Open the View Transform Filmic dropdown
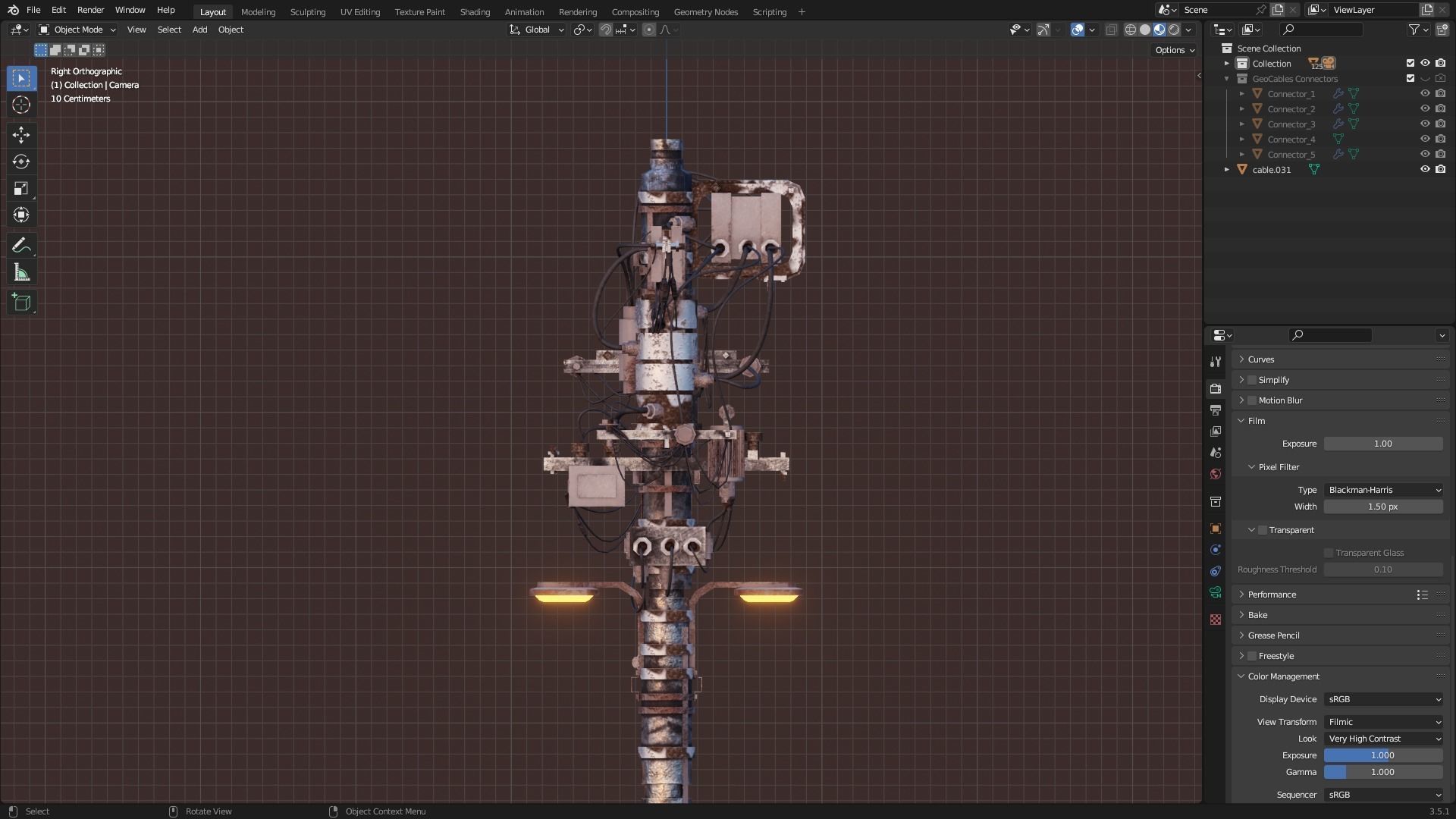Screen dimensions: 1456x819 1383,722
